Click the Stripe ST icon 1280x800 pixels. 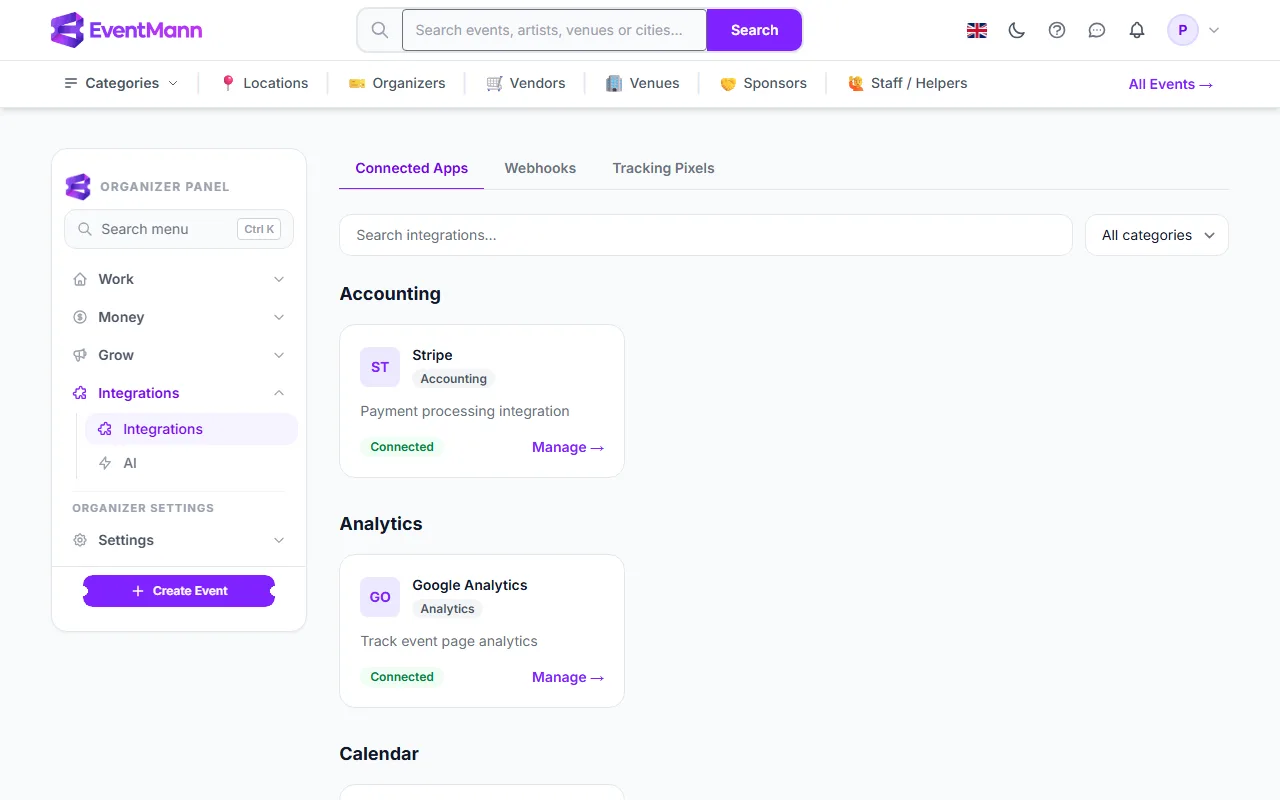coord(380,367)
